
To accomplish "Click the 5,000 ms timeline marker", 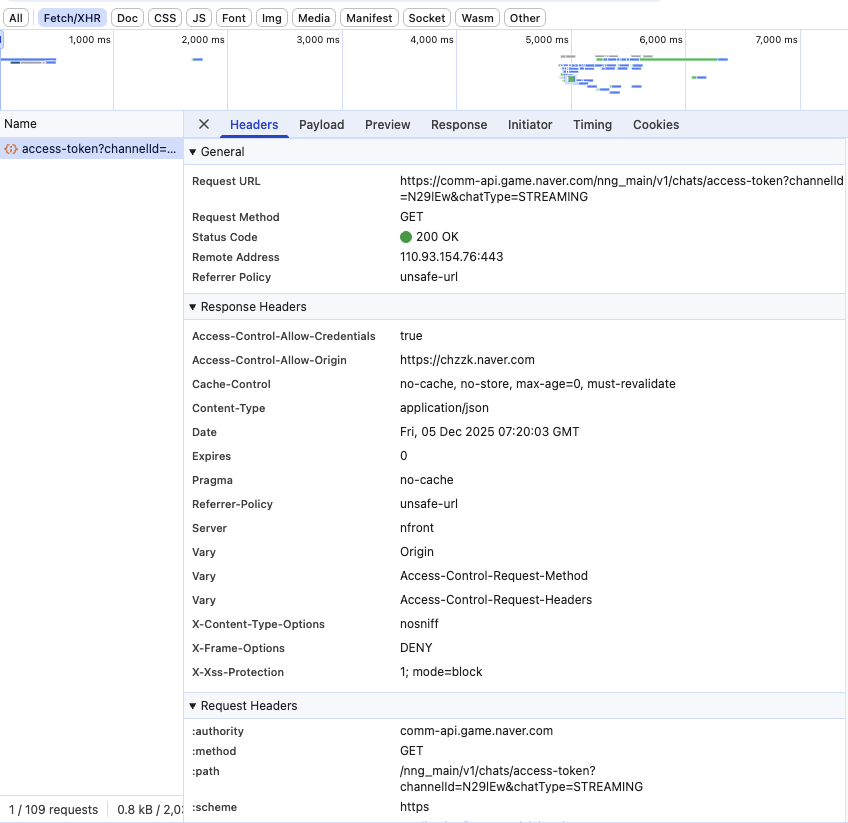I will (x=547, y=39).
